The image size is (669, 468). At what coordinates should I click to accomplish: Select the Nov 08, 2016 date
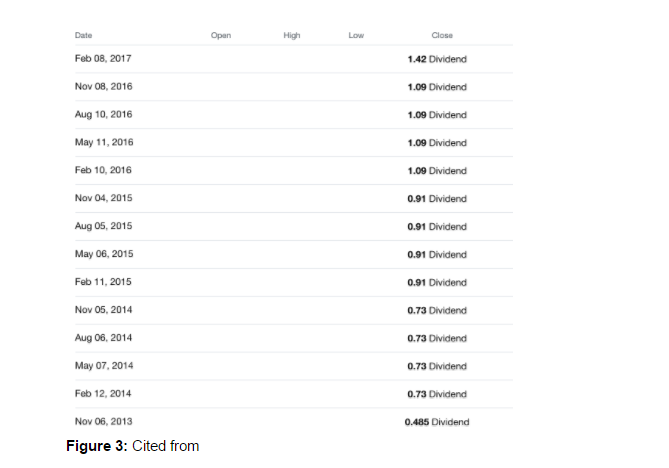click(103, 87)
